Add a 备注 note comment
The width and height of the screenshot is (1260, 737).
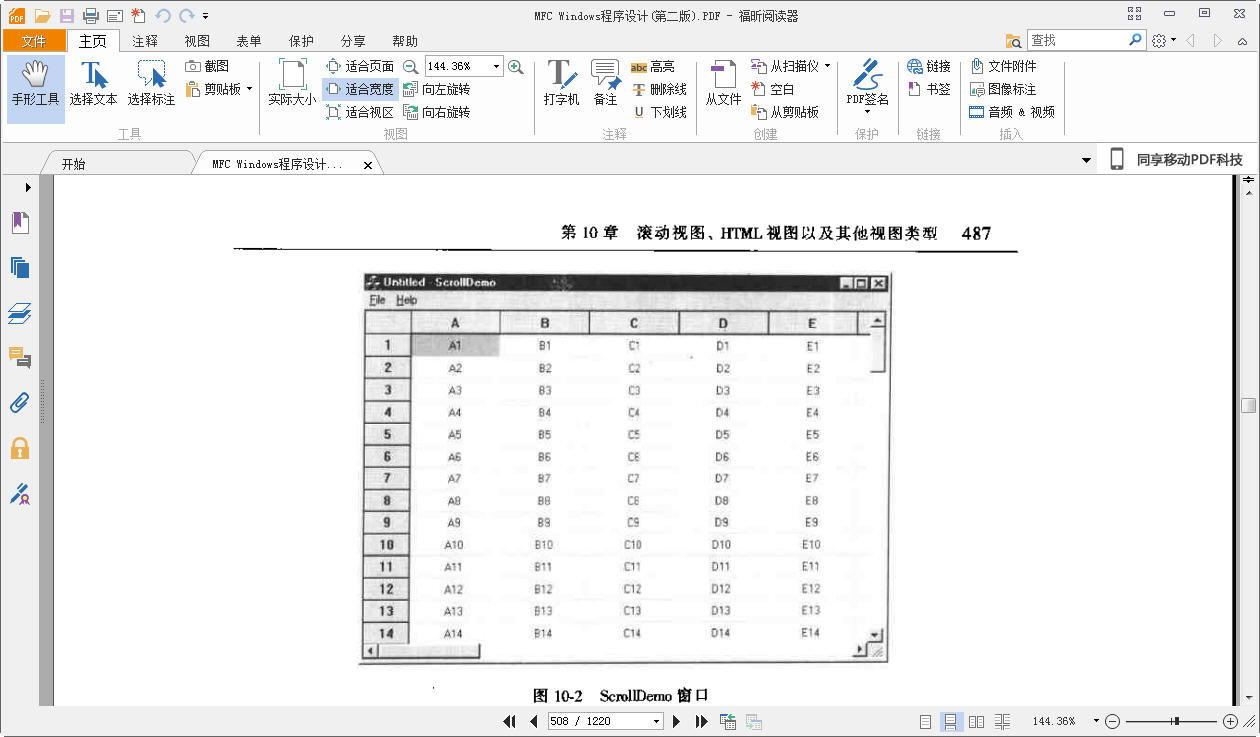(x=605, y=85)
